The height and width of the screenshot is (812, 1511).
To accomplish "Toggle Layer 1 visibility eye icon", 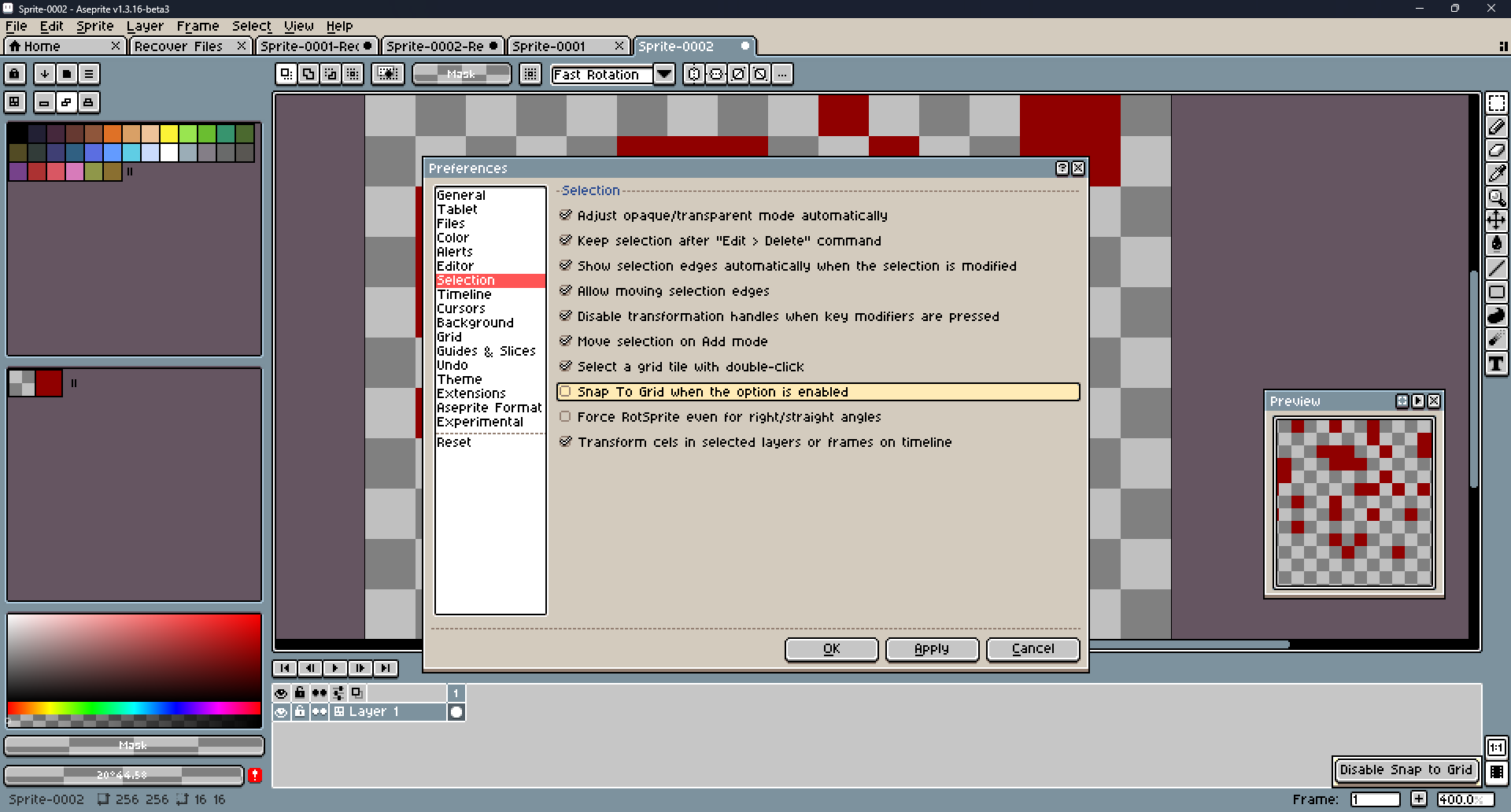I will [x=281, y=712].
